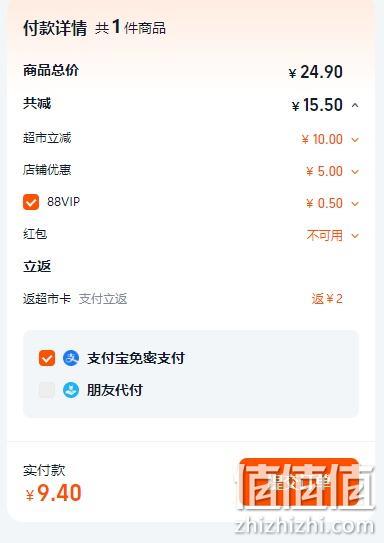Click the 红包 row label
The image size is (384, 543).
pyautogui.click(x=35, y=234)
